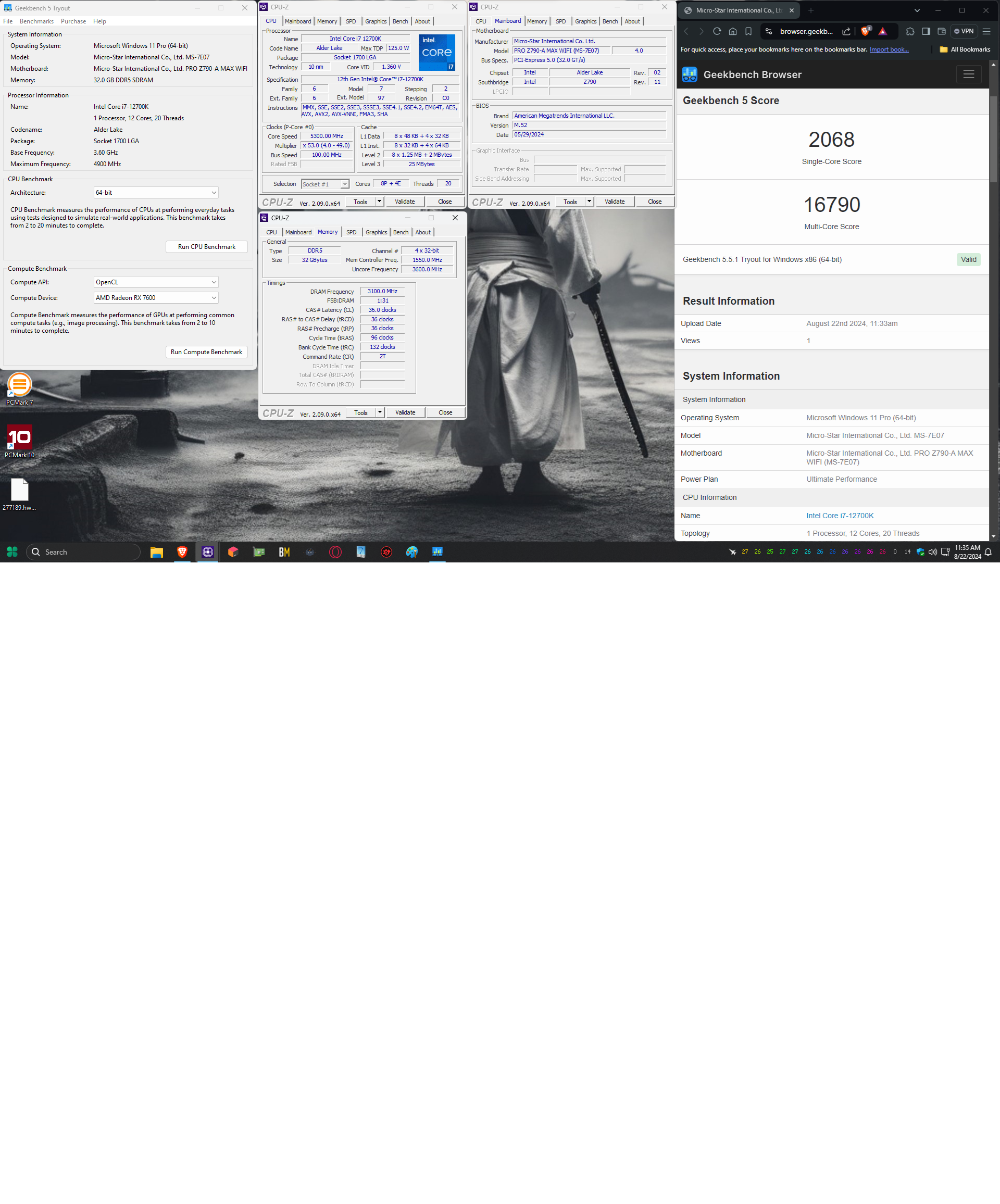
Task: Switch to Graphics tab in CPU-Z Memory window
Action: 376,232
